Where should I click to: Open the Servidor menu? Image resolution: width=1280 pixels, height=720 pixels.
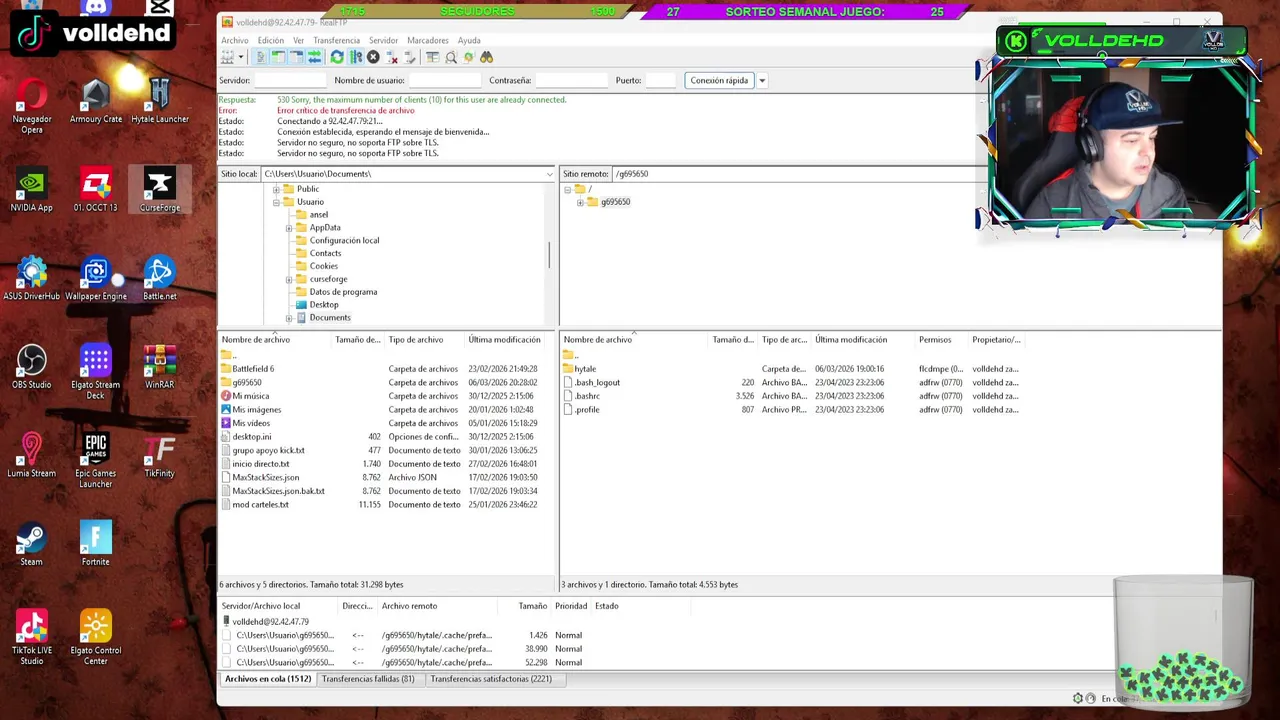click(383, 41)
